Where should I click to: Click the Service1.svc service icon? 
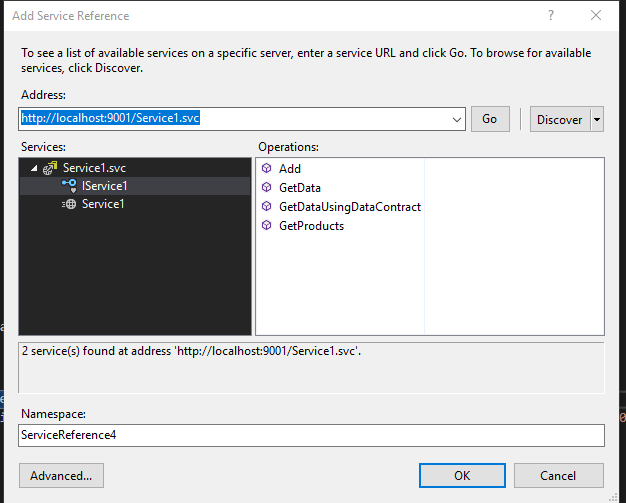tap(50, 168)
